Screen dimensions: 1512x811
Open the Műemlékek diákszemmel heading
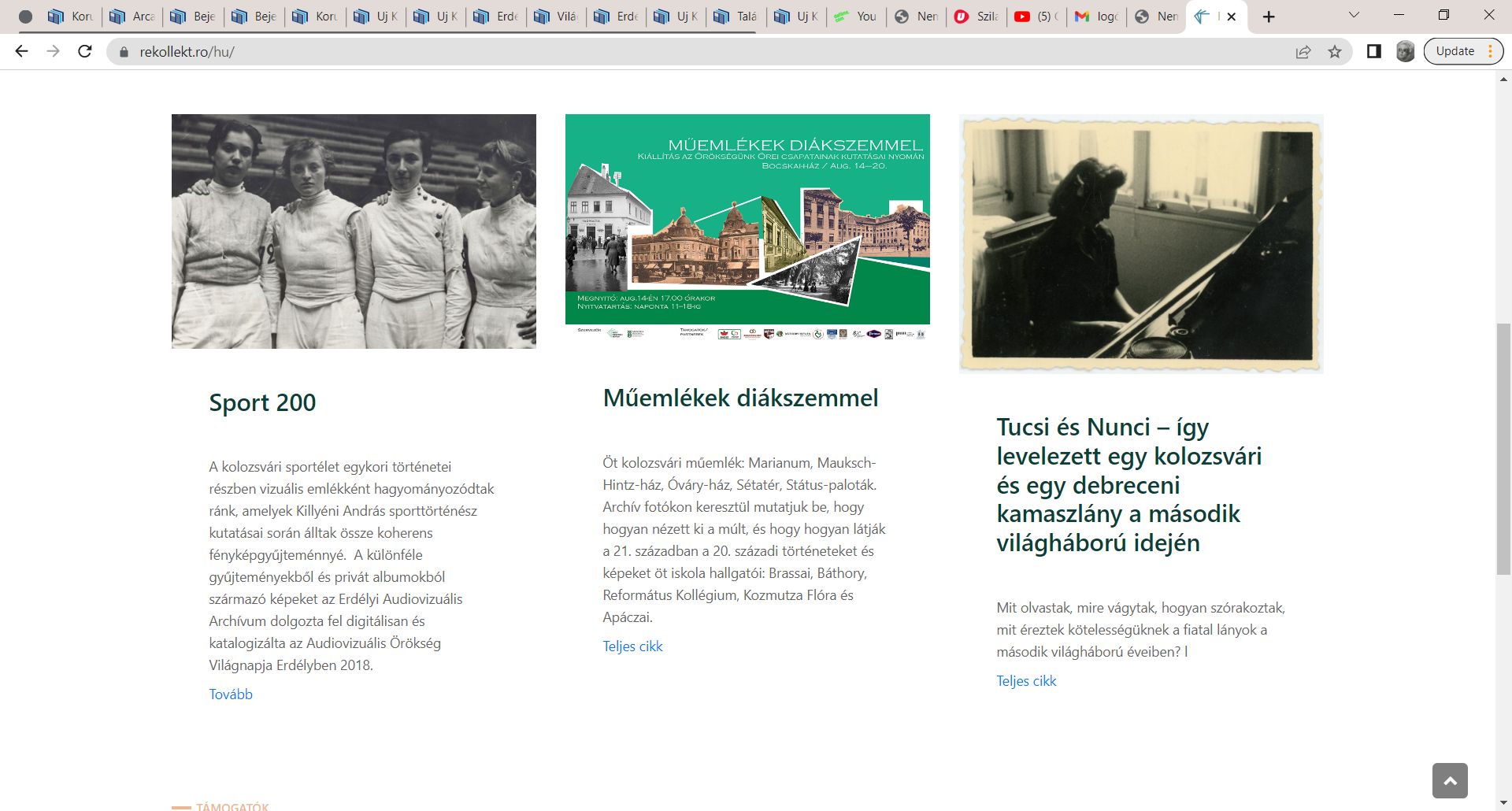[740, 398]
